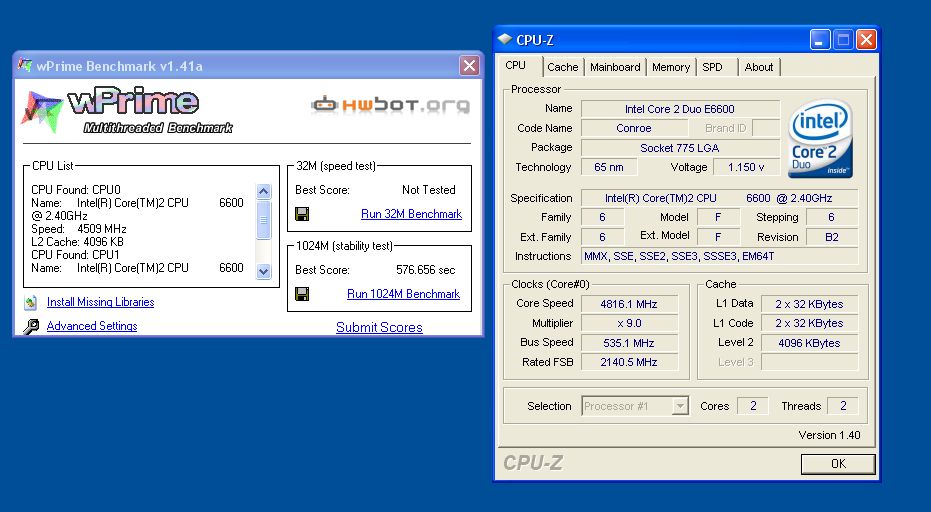This screenshot has width=931, height=512.
Task: Click Core Speed '4816.1 MHz' value
Action: 629,304
